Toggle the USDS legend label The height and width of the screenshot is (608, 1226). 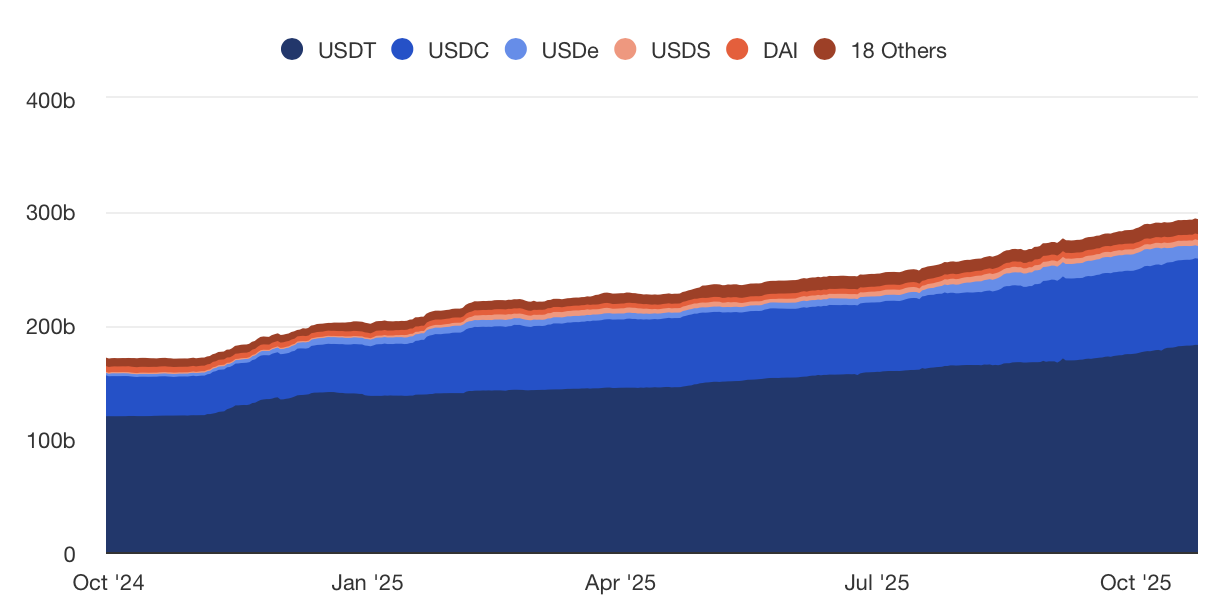pos(680,50)
